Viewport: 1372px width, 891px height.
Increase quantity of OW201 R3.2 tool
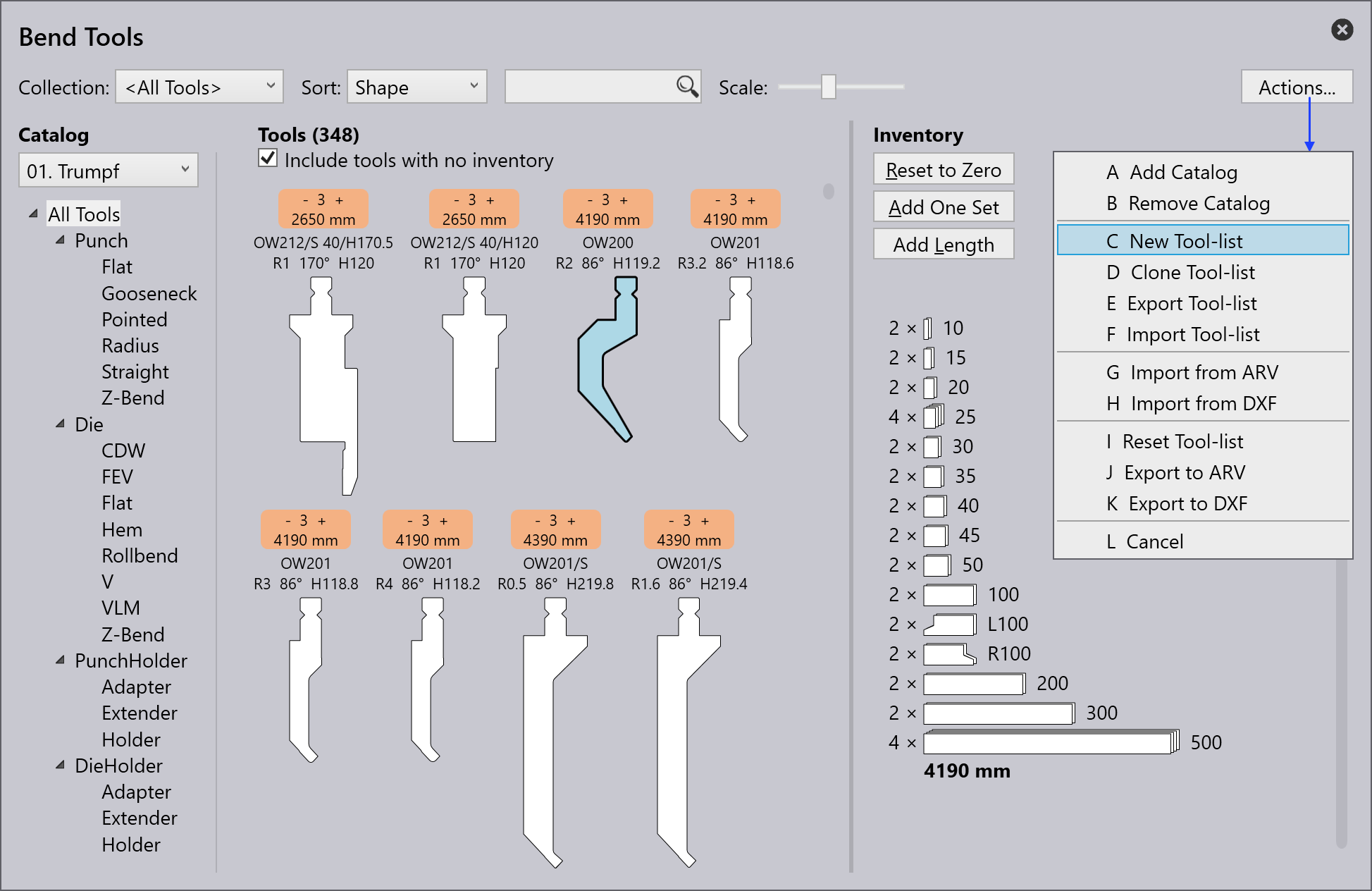[751, 200]
